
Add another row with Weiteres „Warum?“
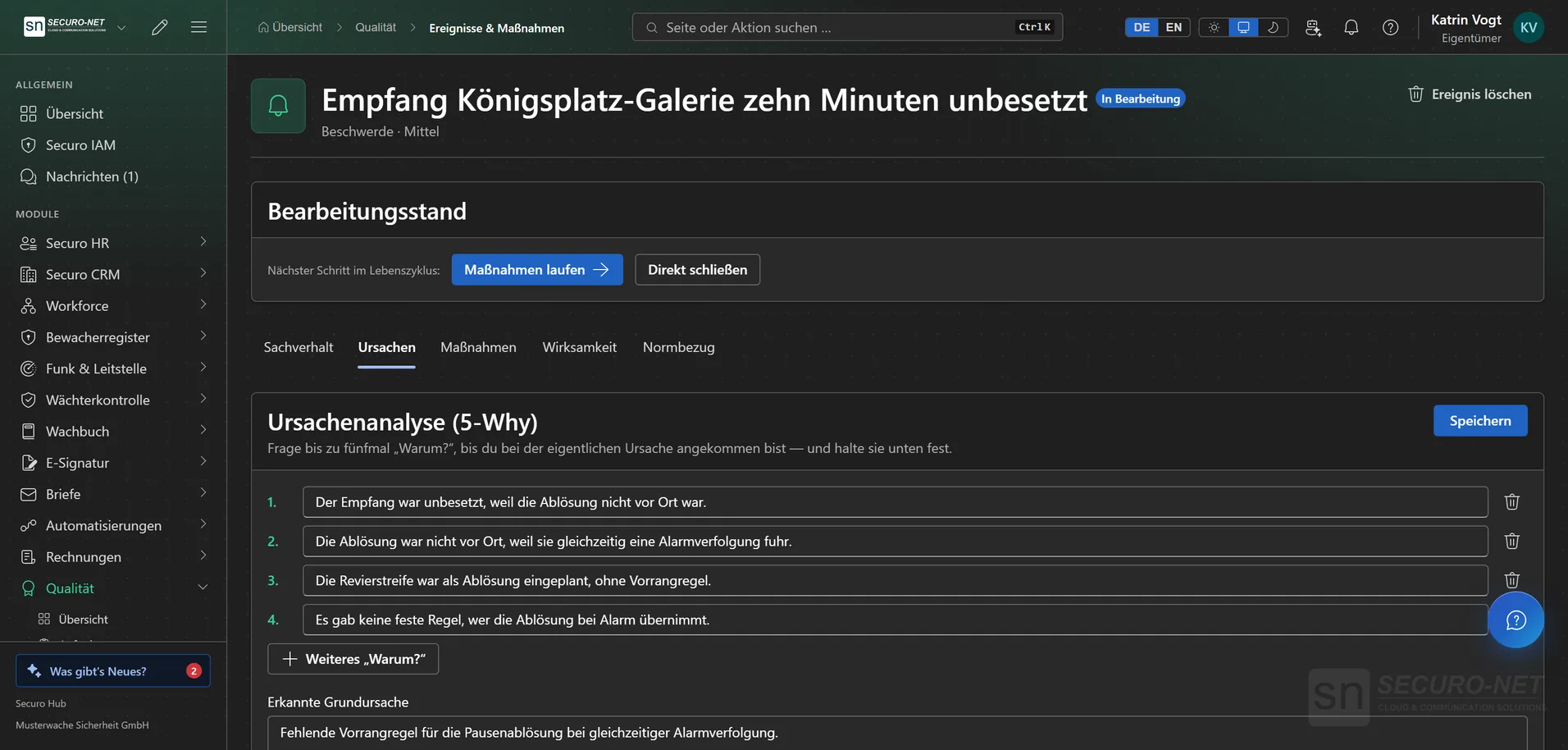click(x=353, y=659)
